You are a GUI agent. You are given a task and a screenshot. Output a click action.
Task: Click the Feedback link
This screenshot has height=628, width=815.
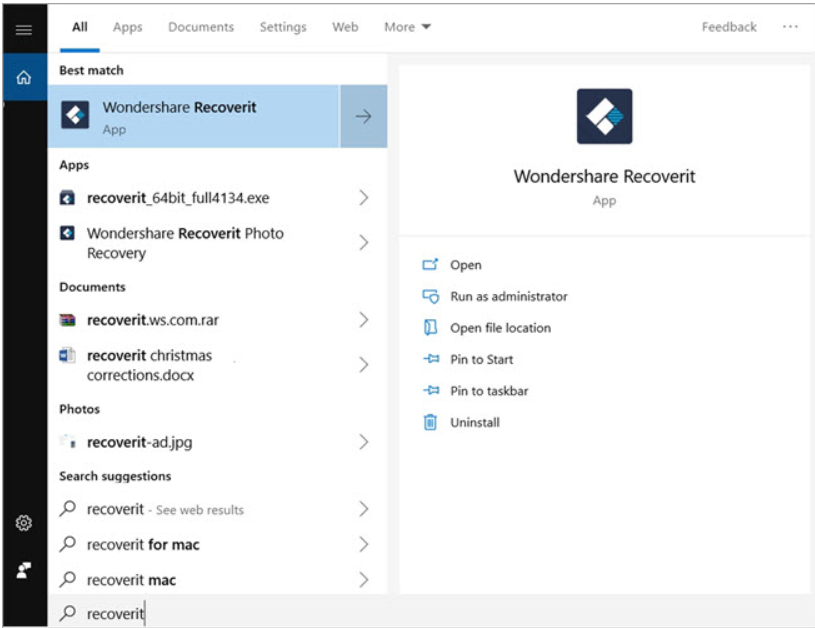pos(729,27)
